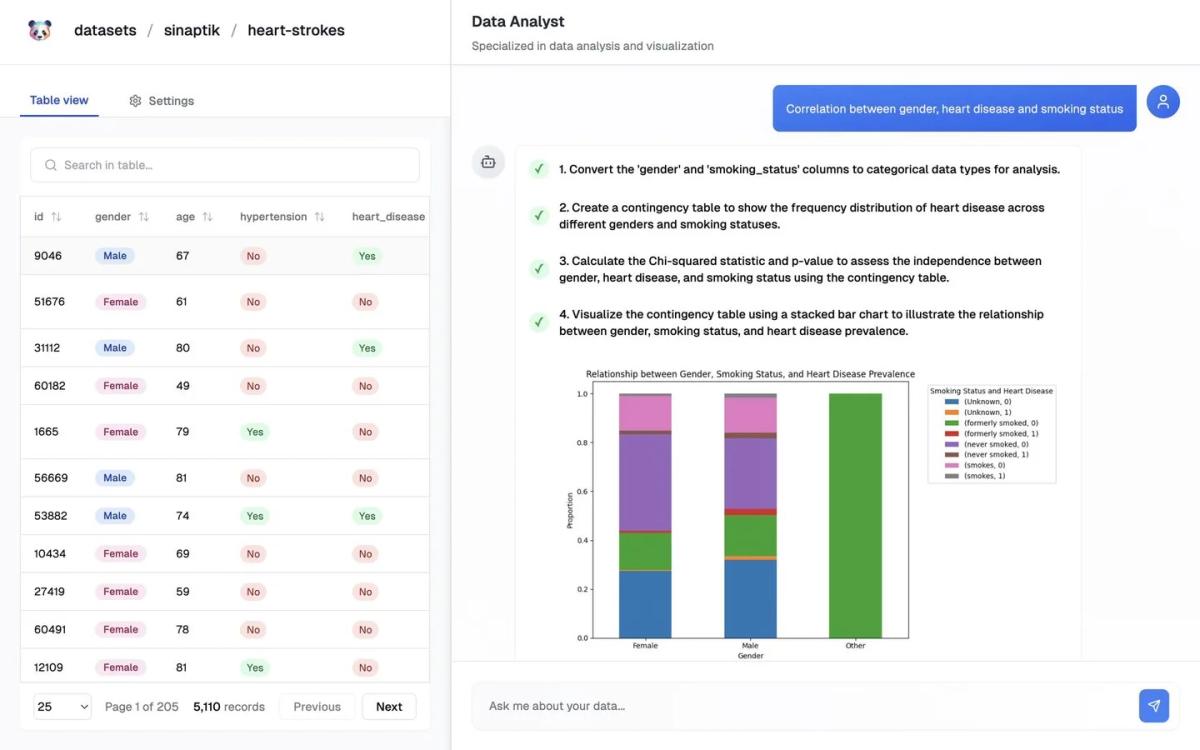
Task: Click the user avatar icon top right
Action: click(1162, 101)
